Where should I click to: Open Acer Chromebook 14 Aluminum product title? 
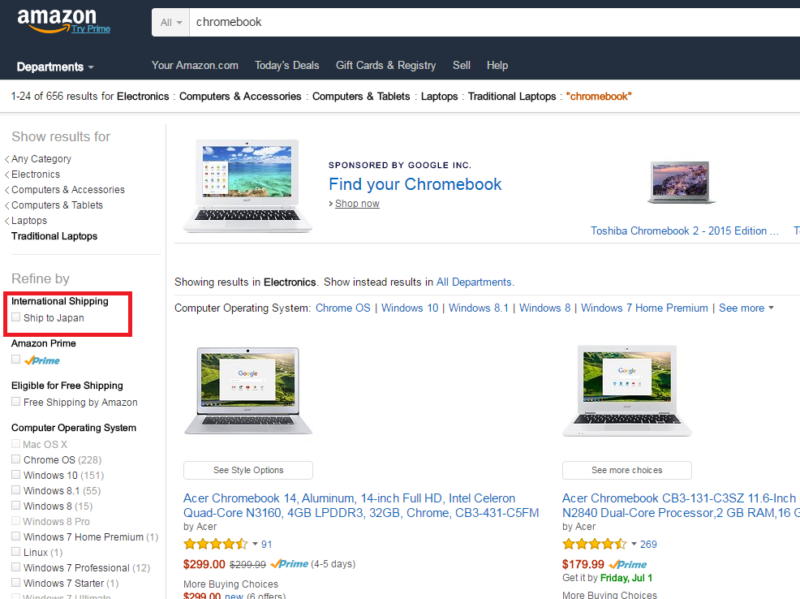tap(361, 506)
